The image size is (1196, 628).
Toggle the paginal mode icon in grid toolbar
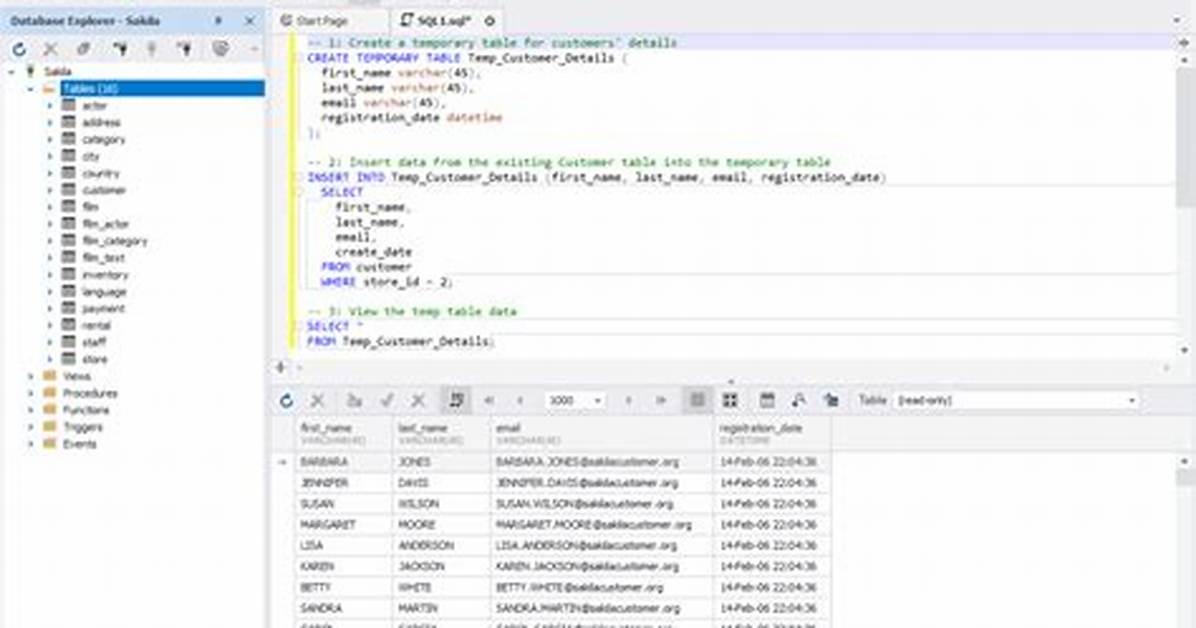point(456,401)
